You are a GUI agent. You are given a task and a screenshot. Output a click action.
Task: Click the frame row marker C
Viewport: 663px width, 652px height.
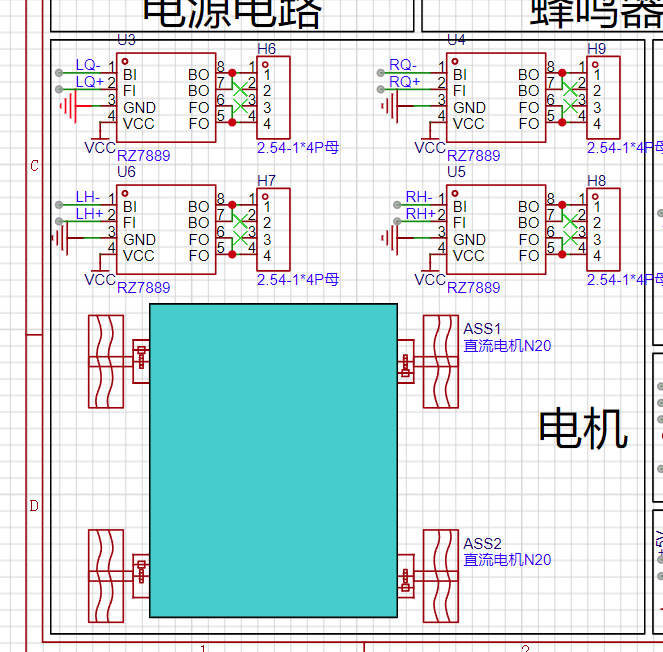click(x=35, y=166)
